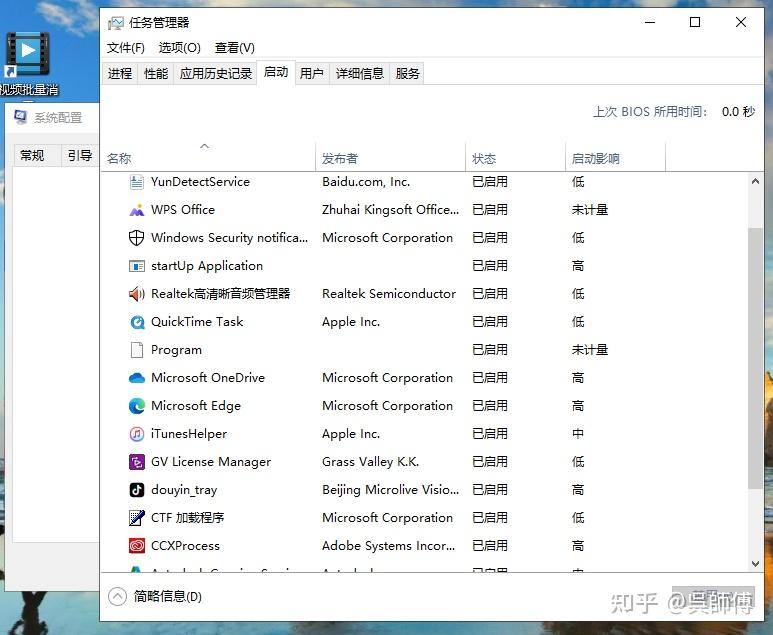Click the scrollbar down arrow
This screenshot has height=635, width=773.
pyautogui.click(x=755, y=564)
